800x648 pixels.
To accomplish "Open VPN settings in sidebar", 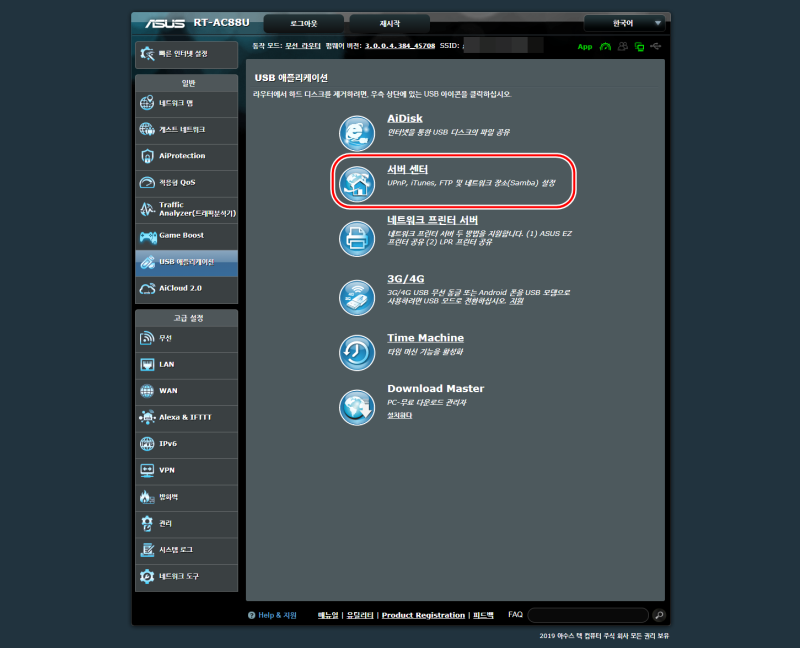I will tap(186, 470).
